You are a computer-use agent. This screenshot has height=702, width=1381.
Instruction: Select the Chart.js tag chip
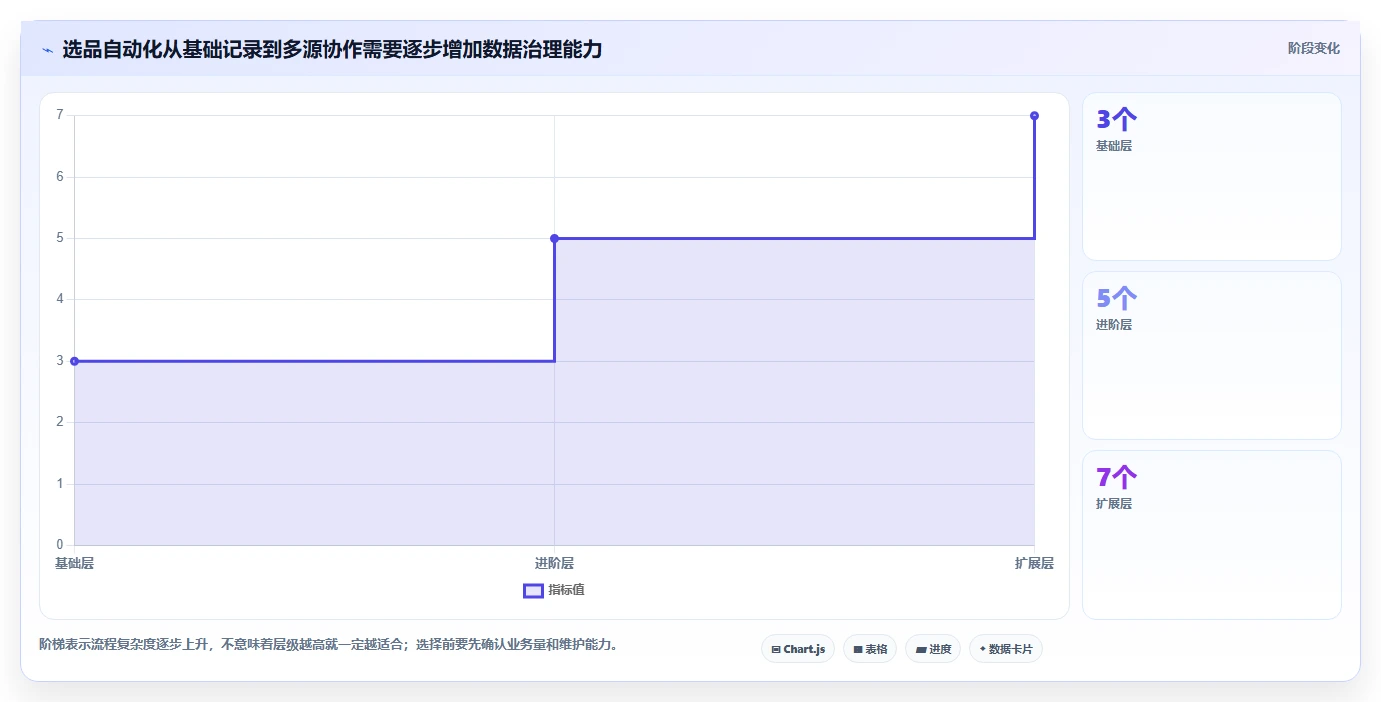click(x=798, y=649)
